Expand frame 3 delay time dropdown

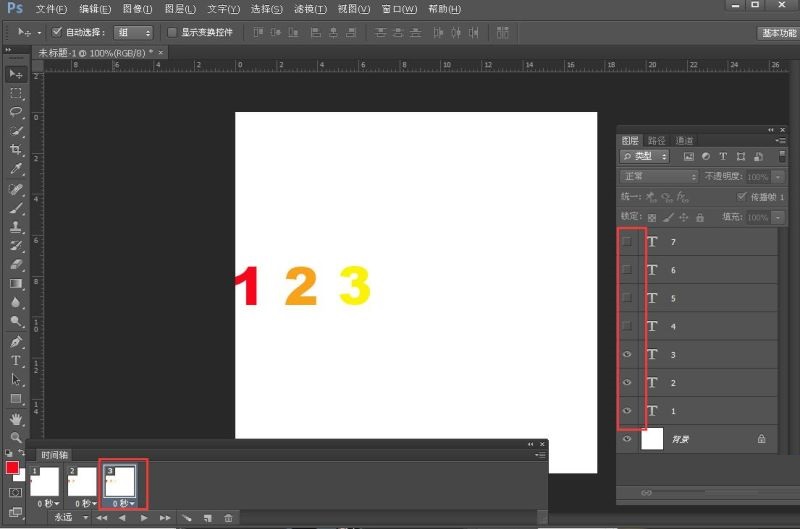tap(124, 503)
